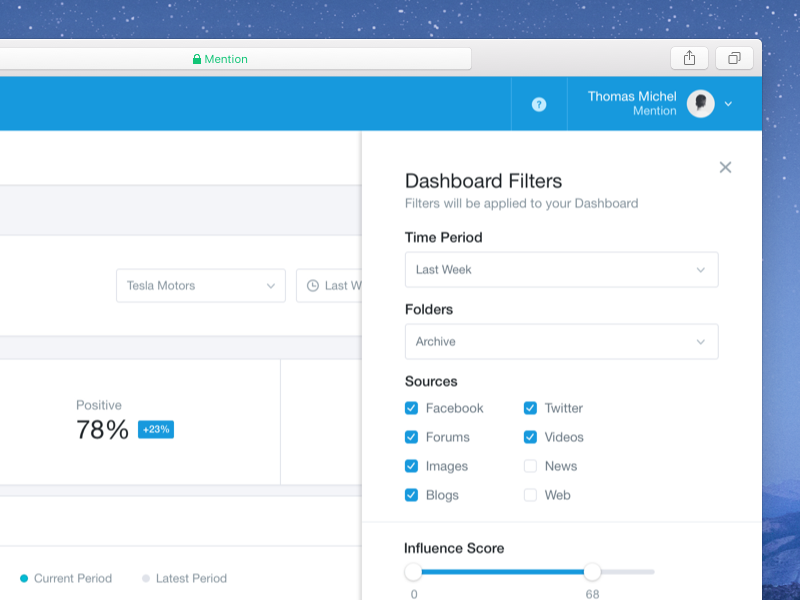Click the share icon in the browser toolbar
The image size is (800, 600).
point(689,57)
